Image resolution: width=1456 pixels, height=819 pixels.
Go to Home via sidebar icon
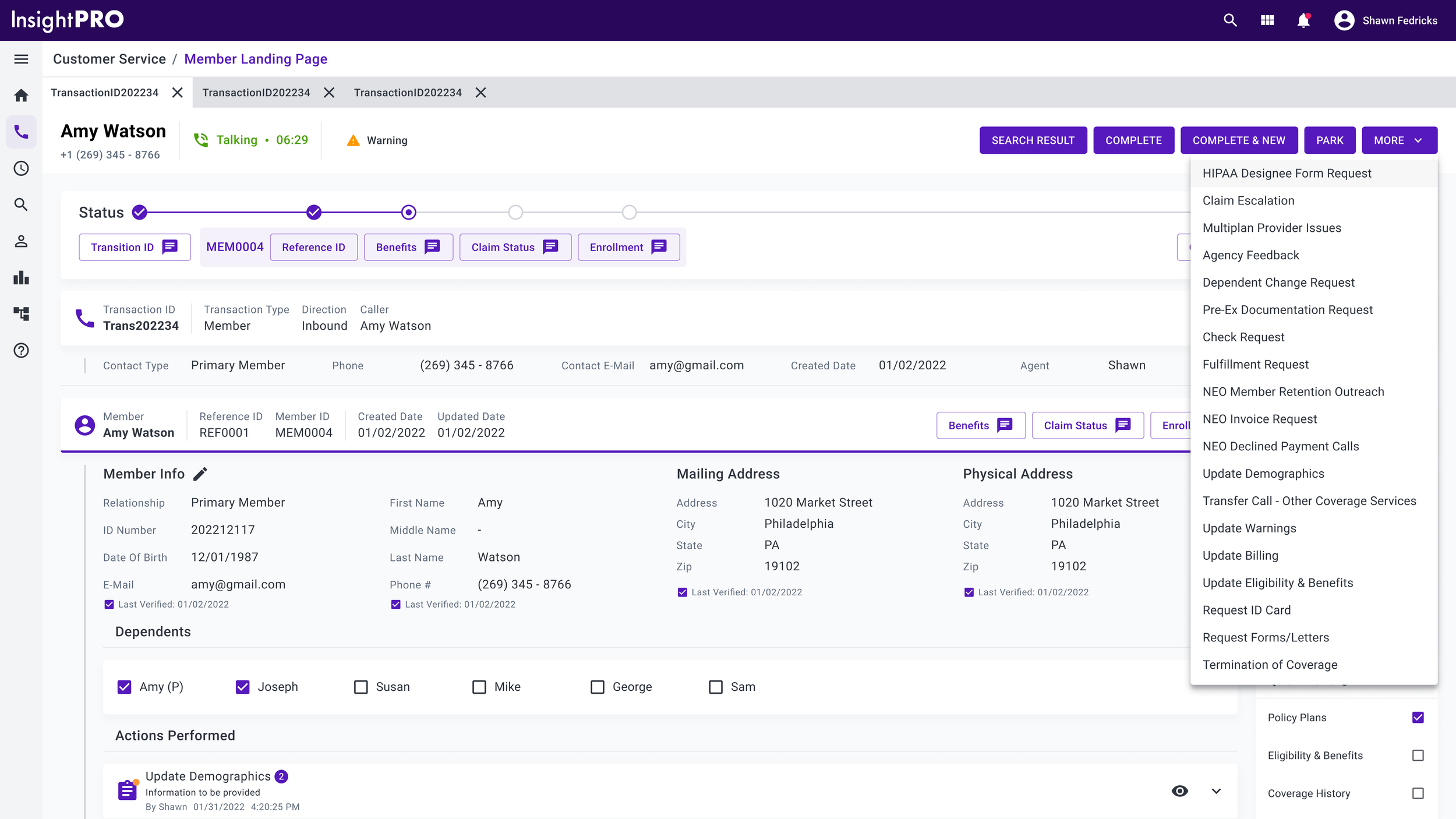pos(21,96)
